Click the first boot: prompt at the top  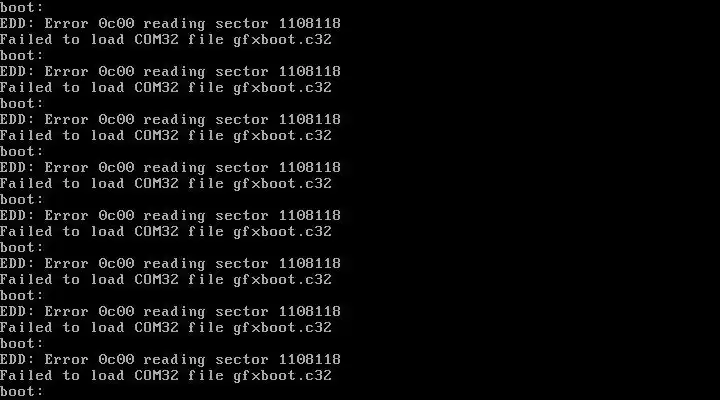pyautogui.click(x=22, y=7)
